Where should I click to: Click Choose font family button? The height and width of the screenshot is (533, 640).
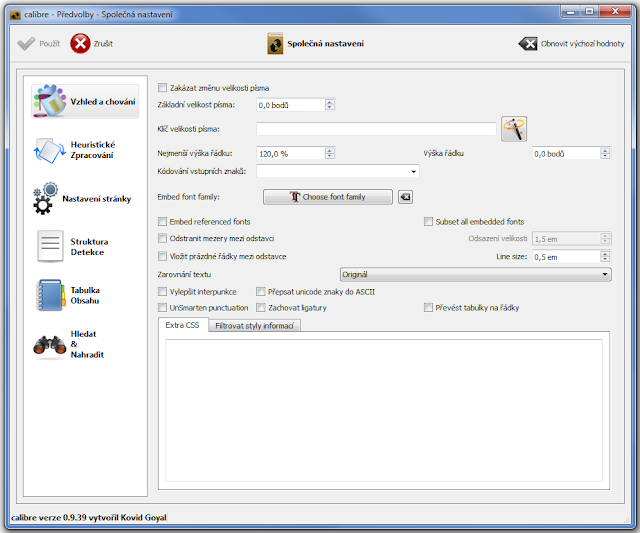(328, 197)
